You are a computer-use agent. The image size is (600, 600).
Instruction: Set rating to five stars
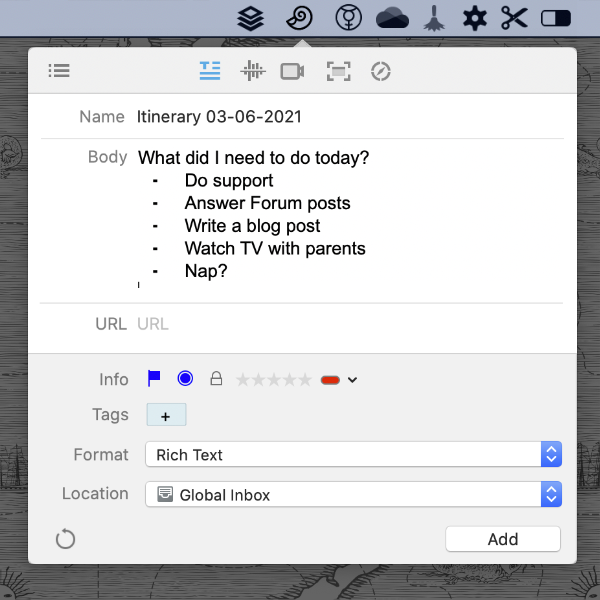(x=305, y=380)
